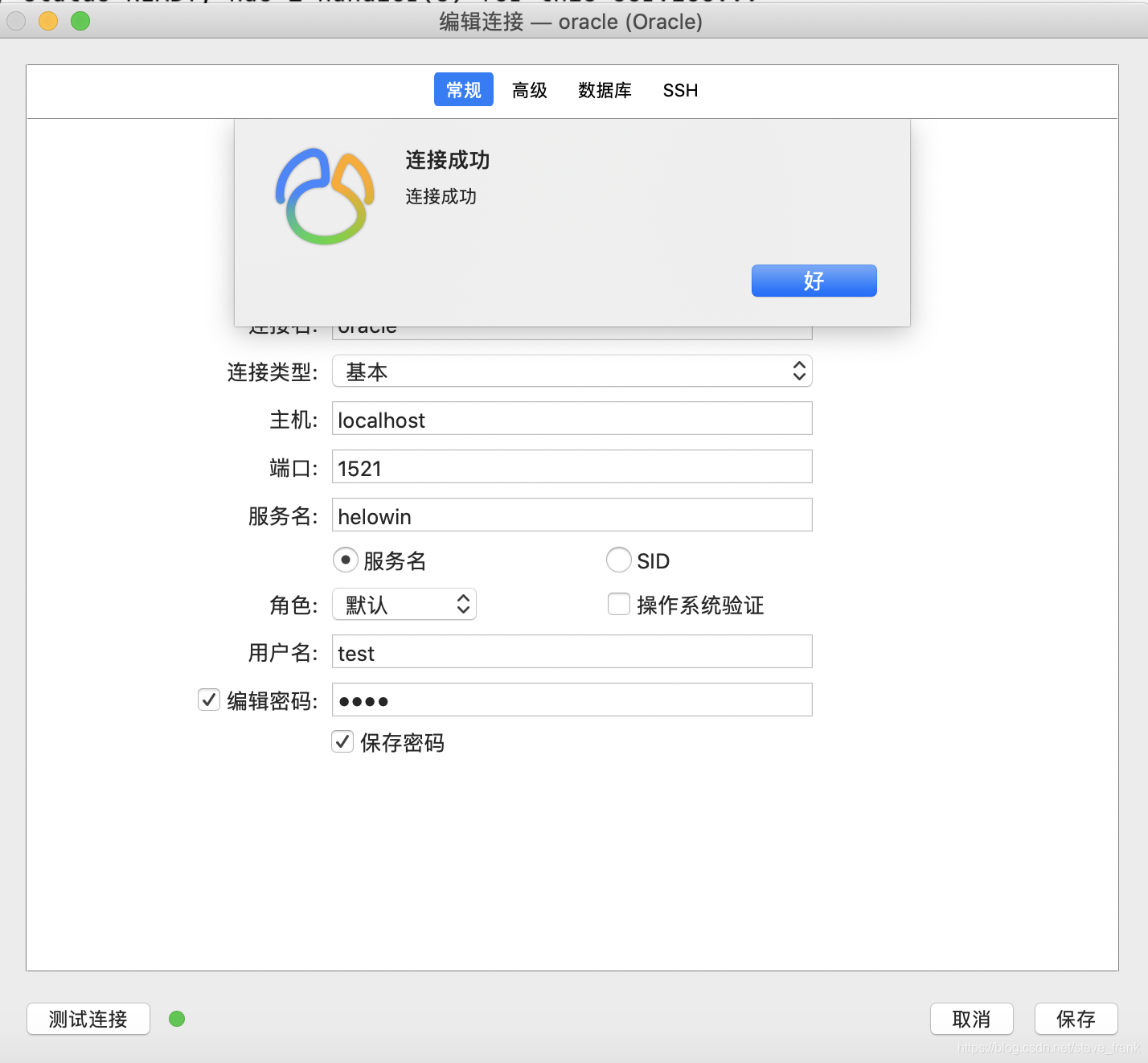Open the 高级 tab
This screenshot has width=1148, height=1063.
tap(530, 90)
